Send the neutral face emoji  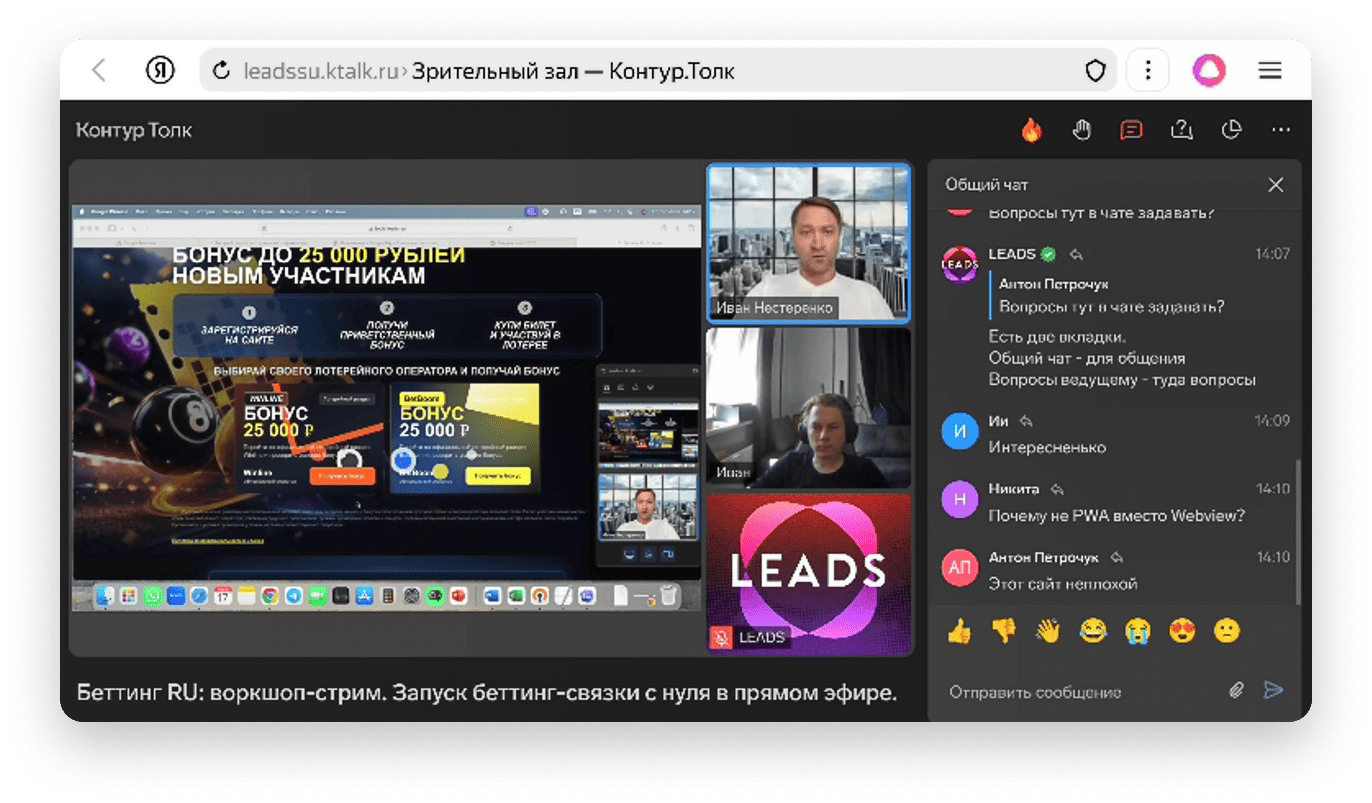point(1227,631)
